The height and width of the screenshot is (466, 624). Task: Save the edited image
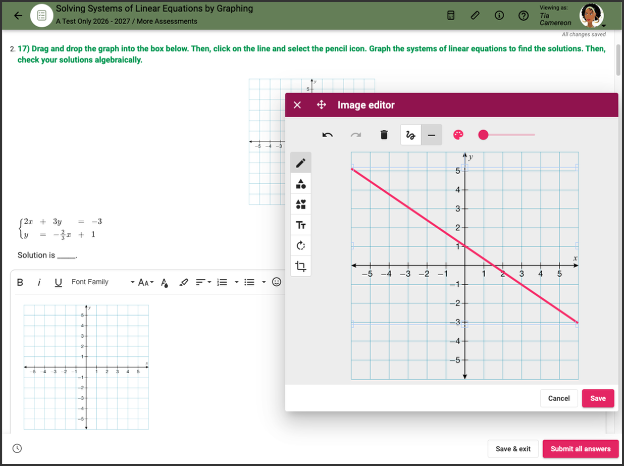(598, 398)
